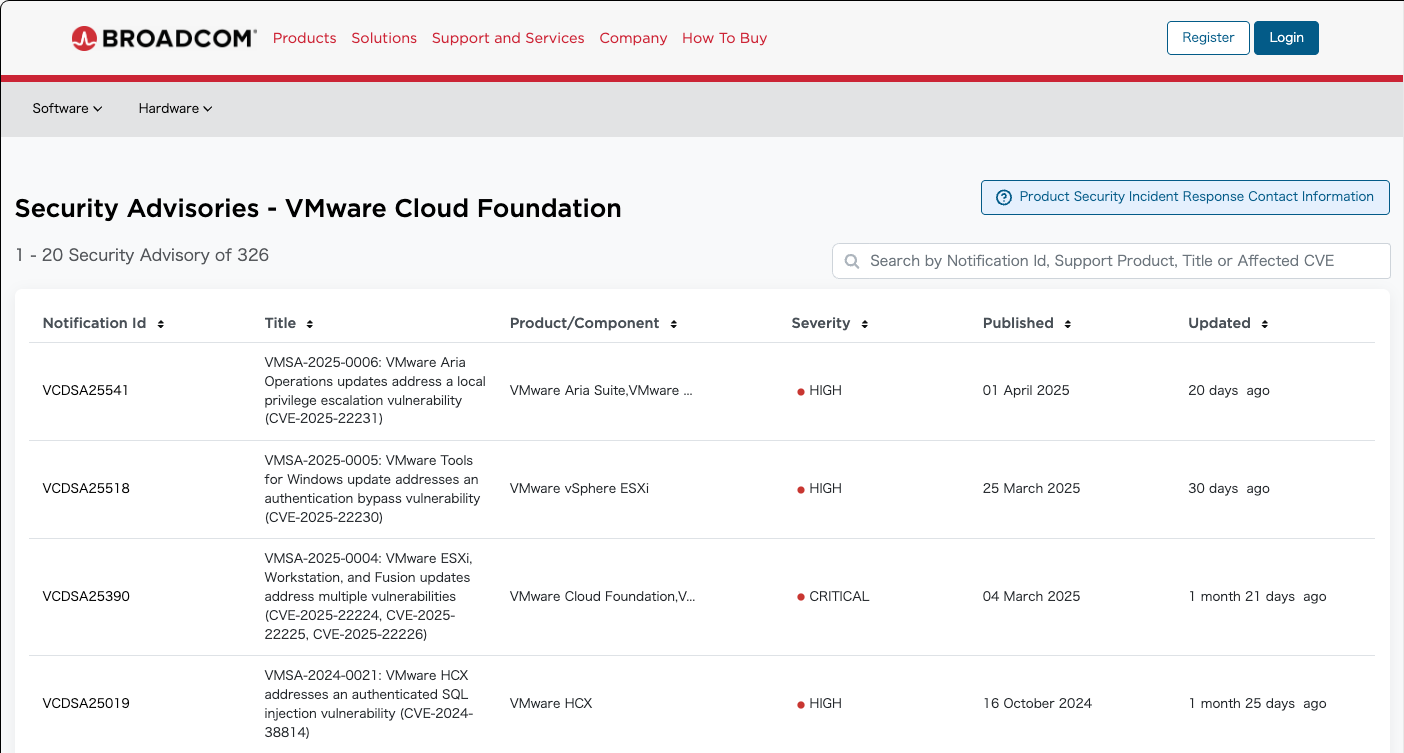
Task: Expand the Hardware dropdown menu
Action: [175, 108]
